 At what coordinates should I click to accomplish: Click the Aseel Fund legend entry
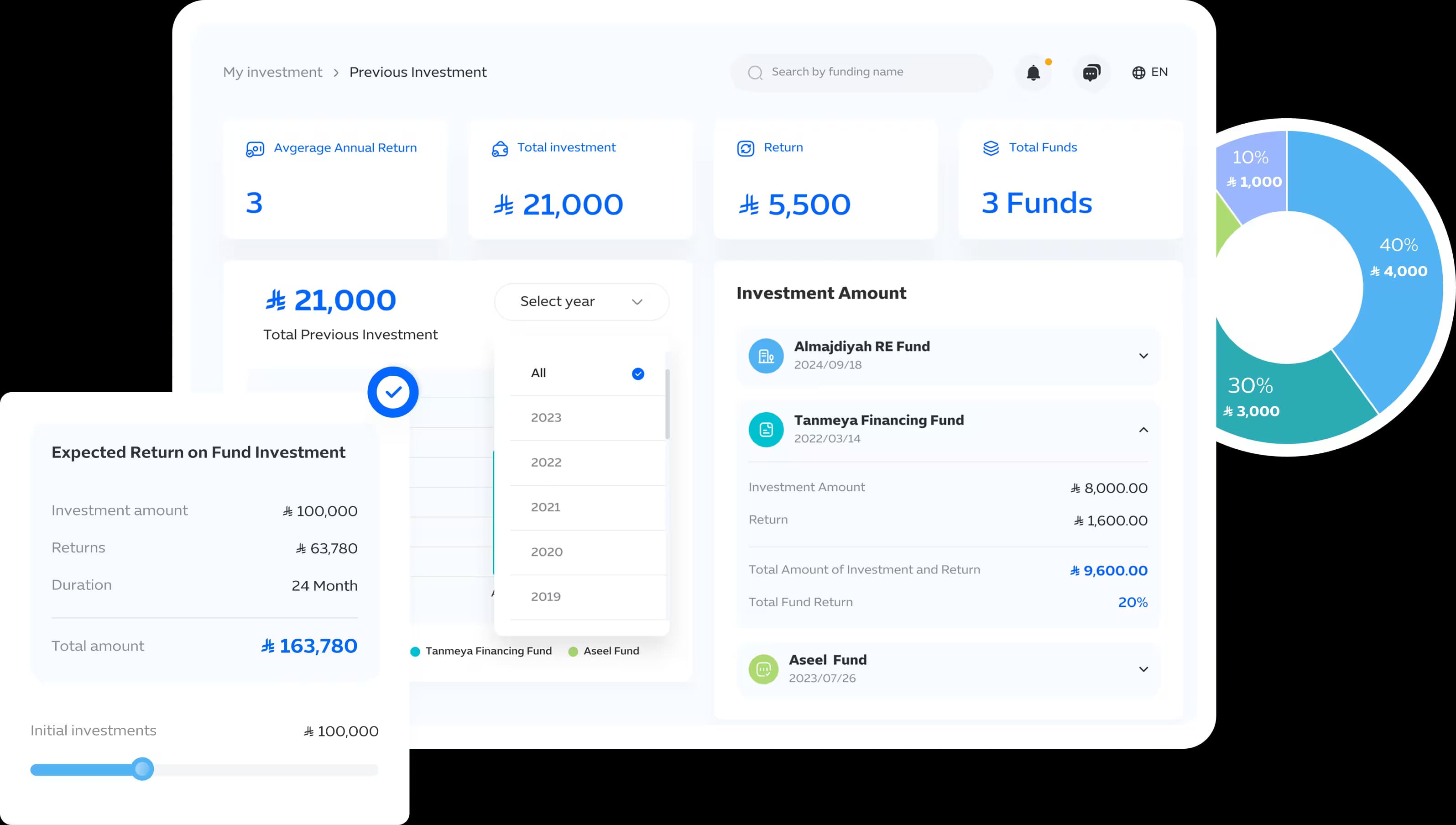pos(604,651)
